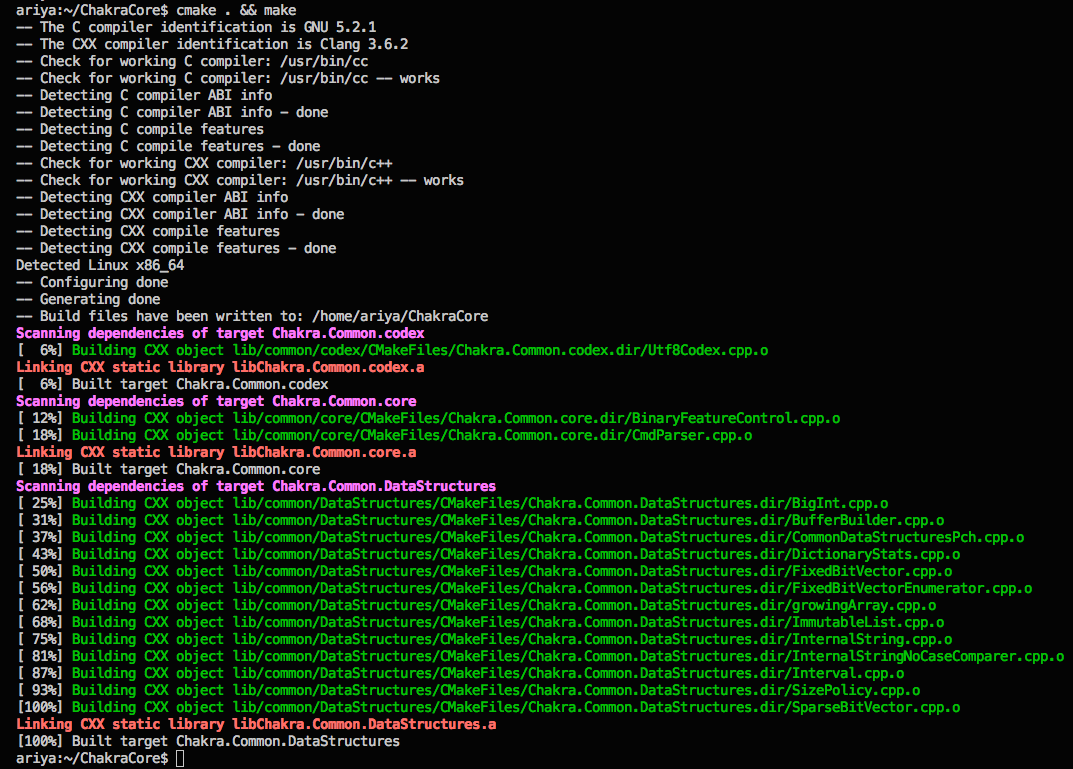
Task: Click 'Scanning dependencies of target Chakra.Common.core'
Action: [x=216, y=402]
